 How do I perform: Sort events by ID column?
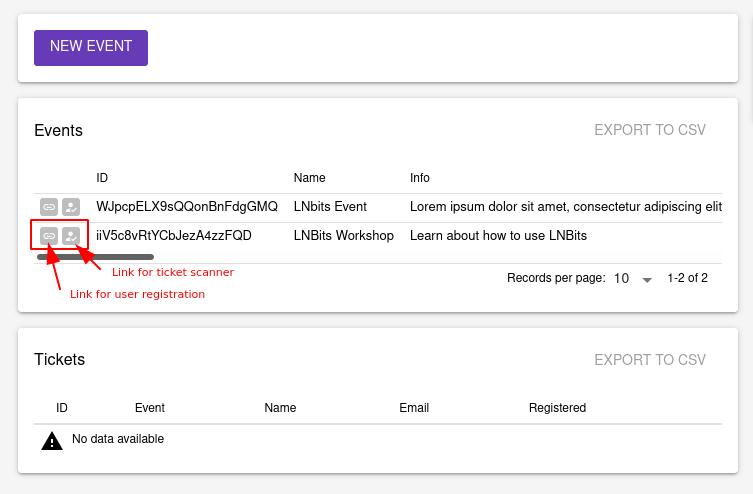click(x=102, y=178)
